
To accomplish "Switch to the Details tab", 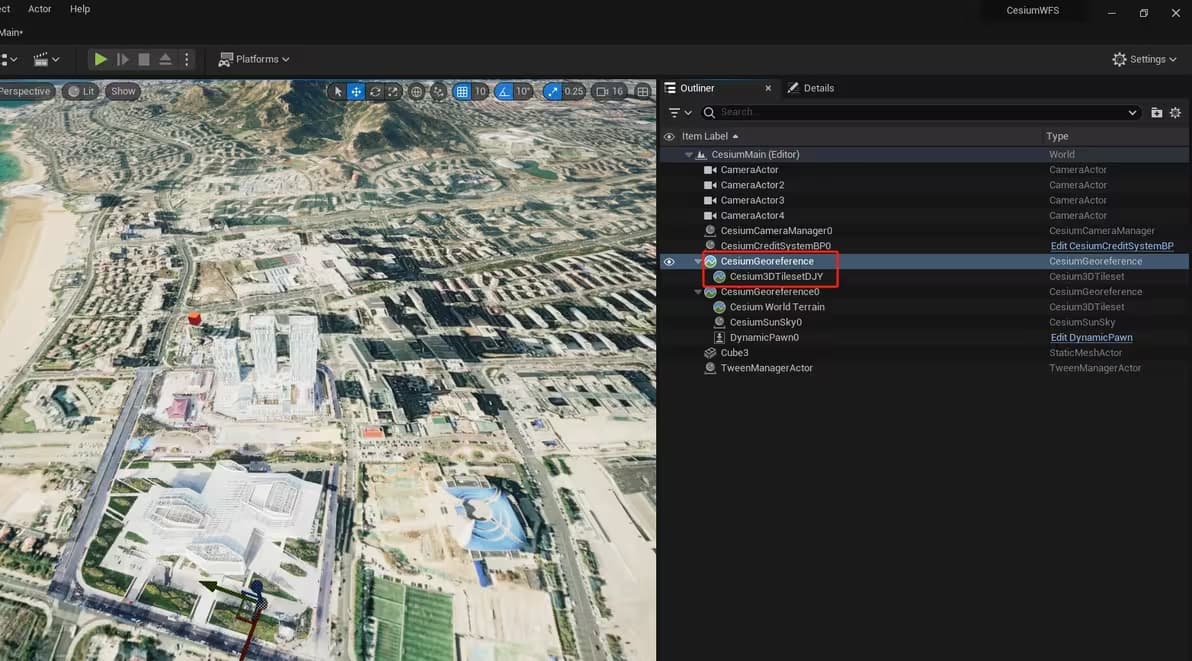I will (811, 88).
